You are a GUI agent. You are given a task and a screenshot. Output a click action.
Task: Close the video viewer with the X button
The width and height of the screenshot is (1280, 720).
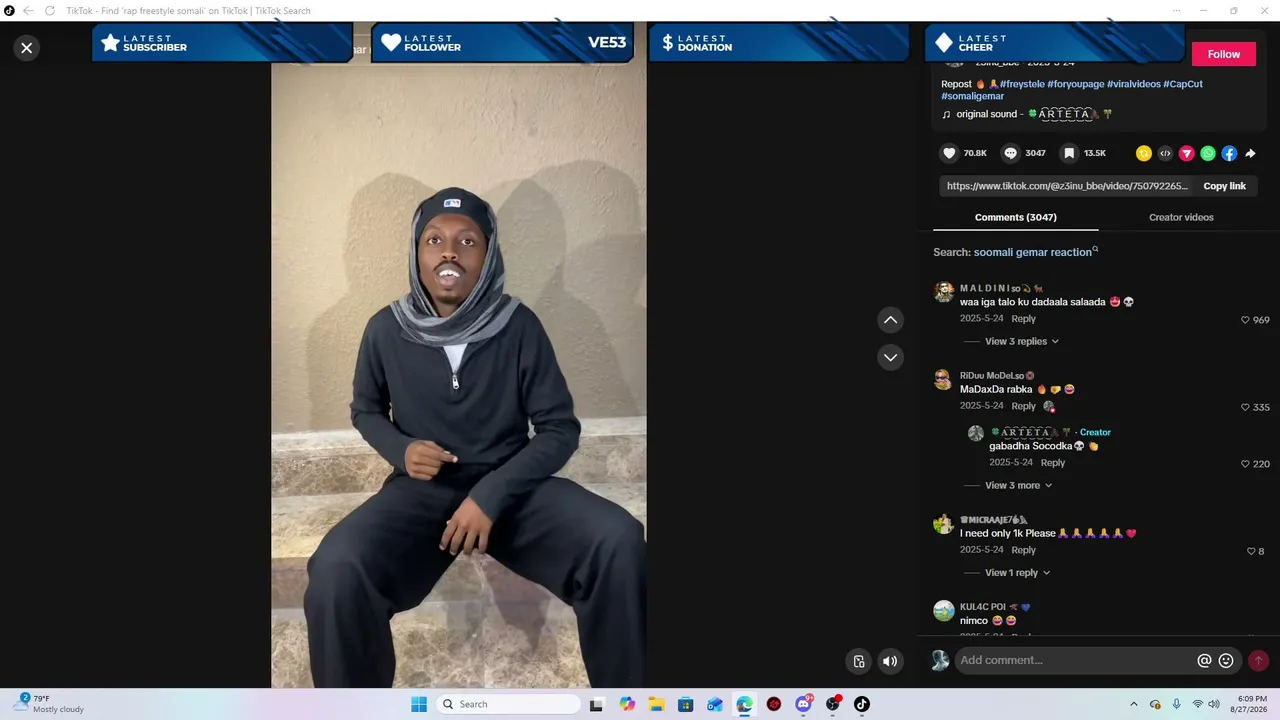coord(27,47)
